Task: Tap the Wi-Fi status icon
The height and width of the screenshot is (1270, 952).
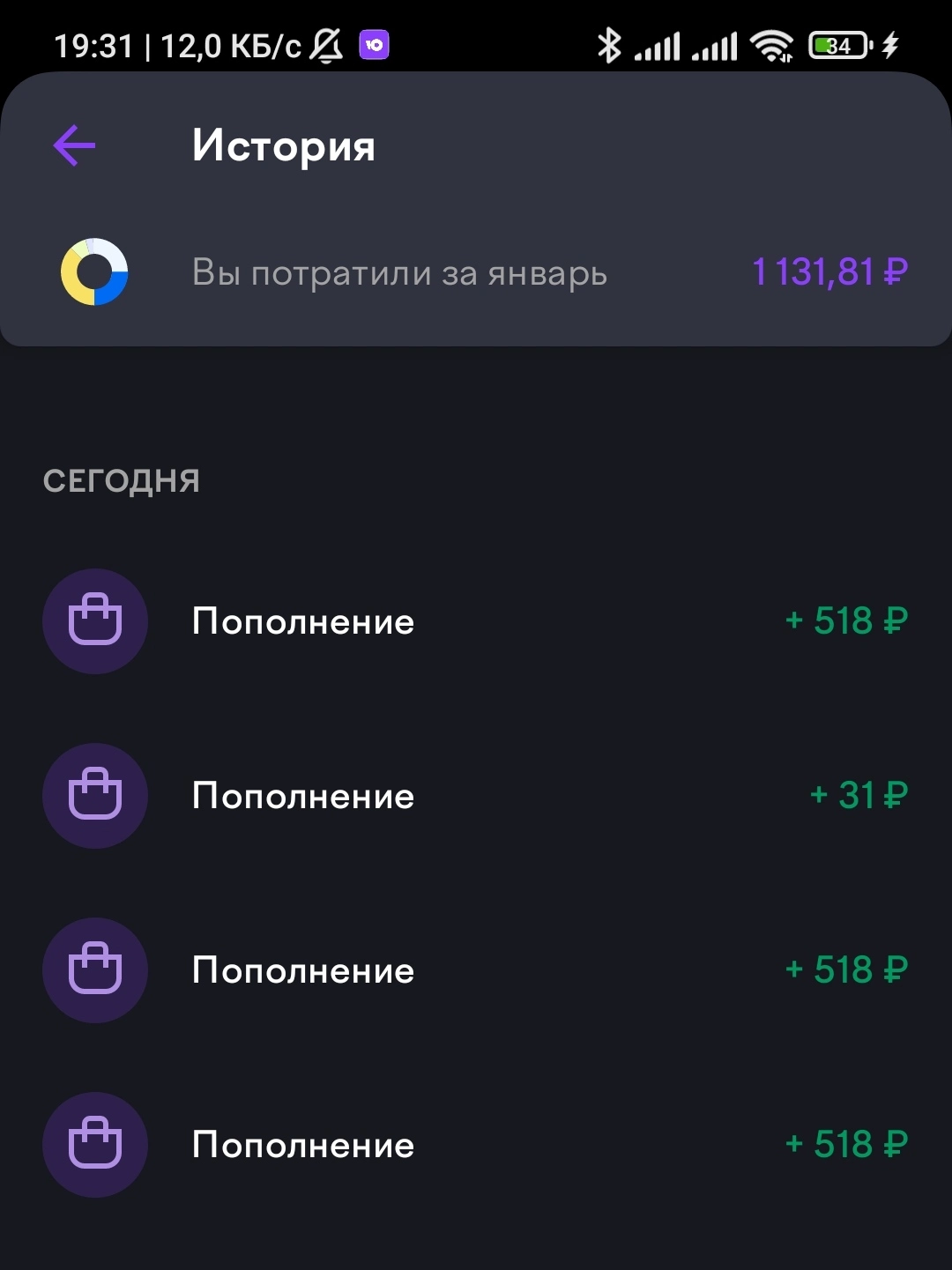Action: [x=771, y=45]
